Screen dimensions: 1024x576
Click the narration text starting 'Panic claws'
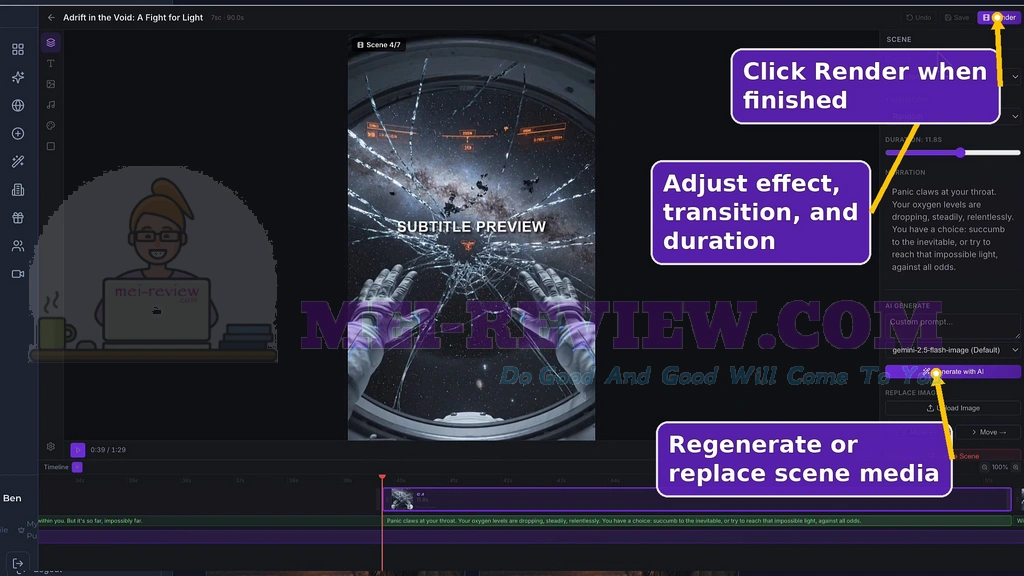pyautogui.click(x=952, y=229)
